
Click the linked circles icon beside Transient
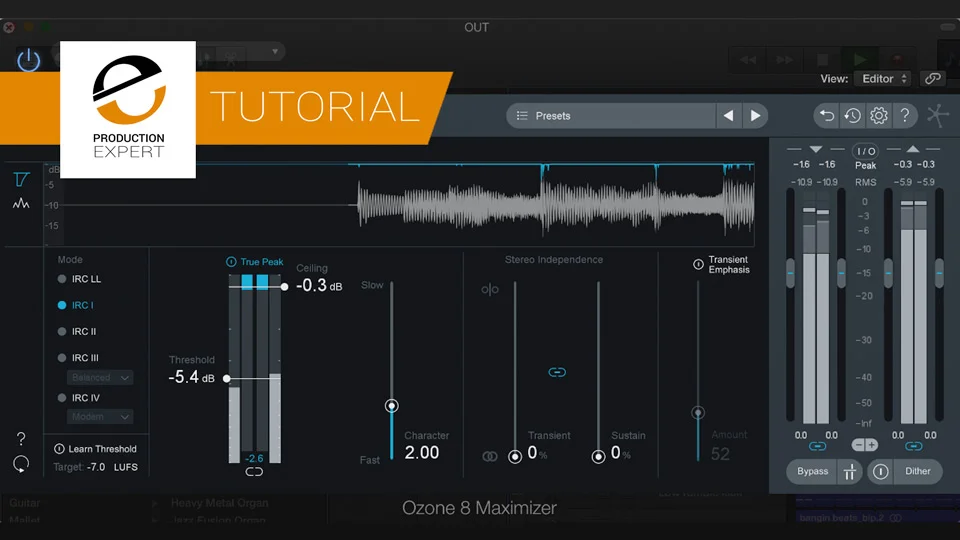[490, 456]
